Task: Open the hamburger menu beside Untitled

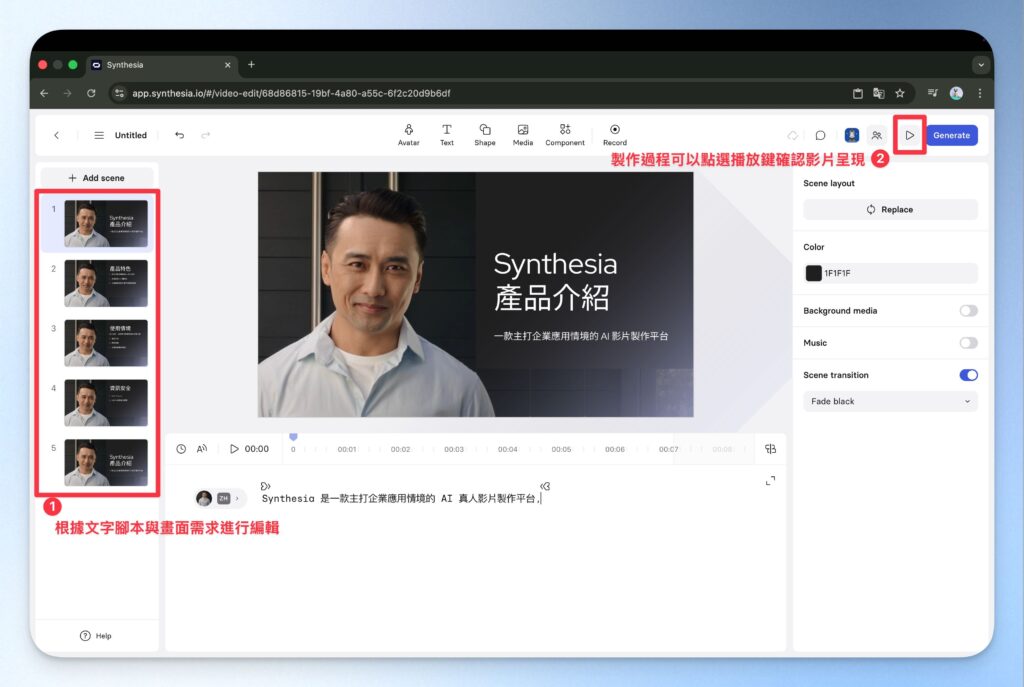Action: 99,134
